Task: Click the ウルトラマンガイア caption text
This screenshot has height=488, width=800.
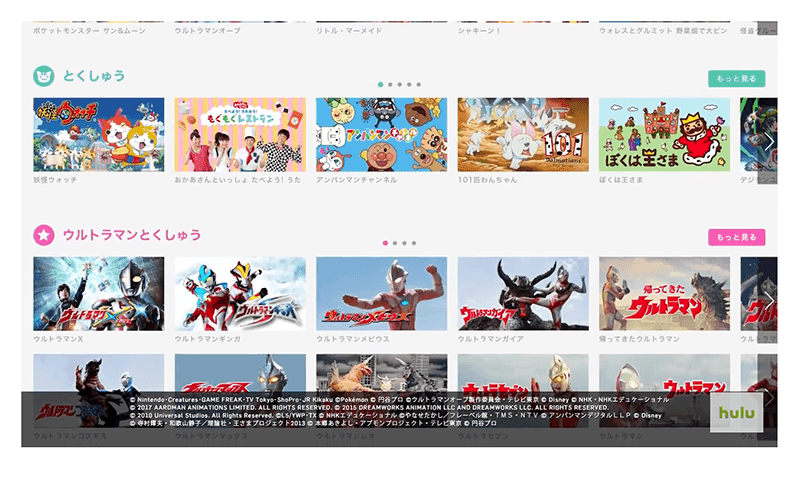Action: (x=490, y=338)
